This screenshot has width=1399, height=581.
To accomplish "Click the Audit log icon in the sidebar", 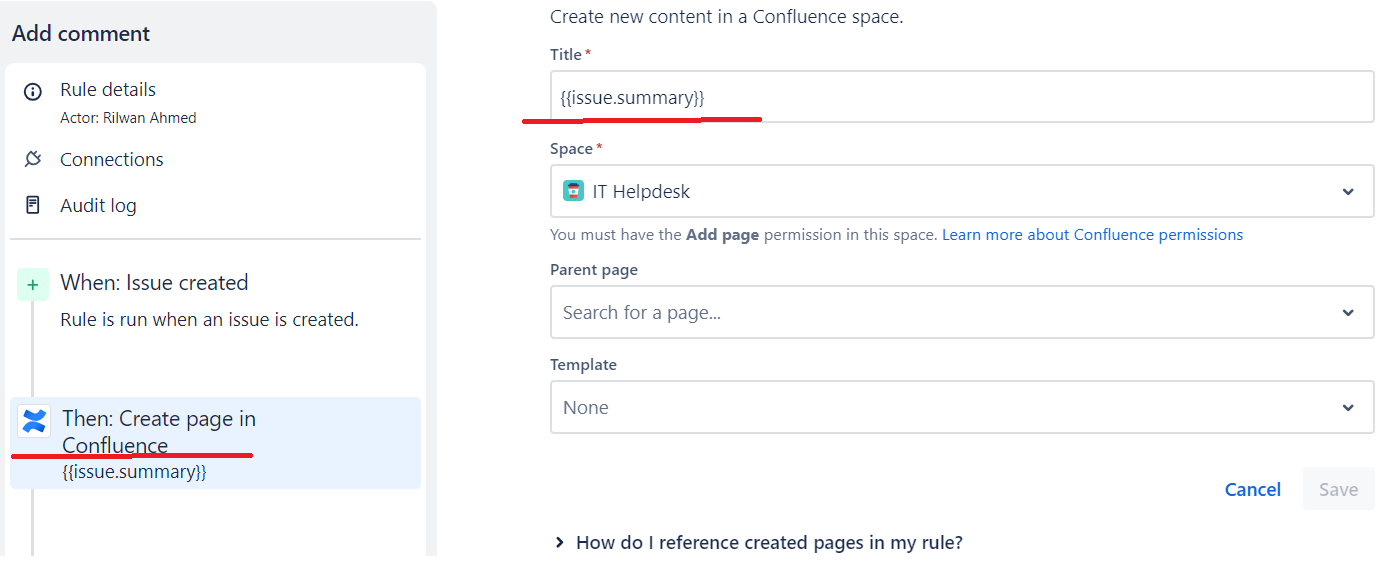I will pos(31,205).
